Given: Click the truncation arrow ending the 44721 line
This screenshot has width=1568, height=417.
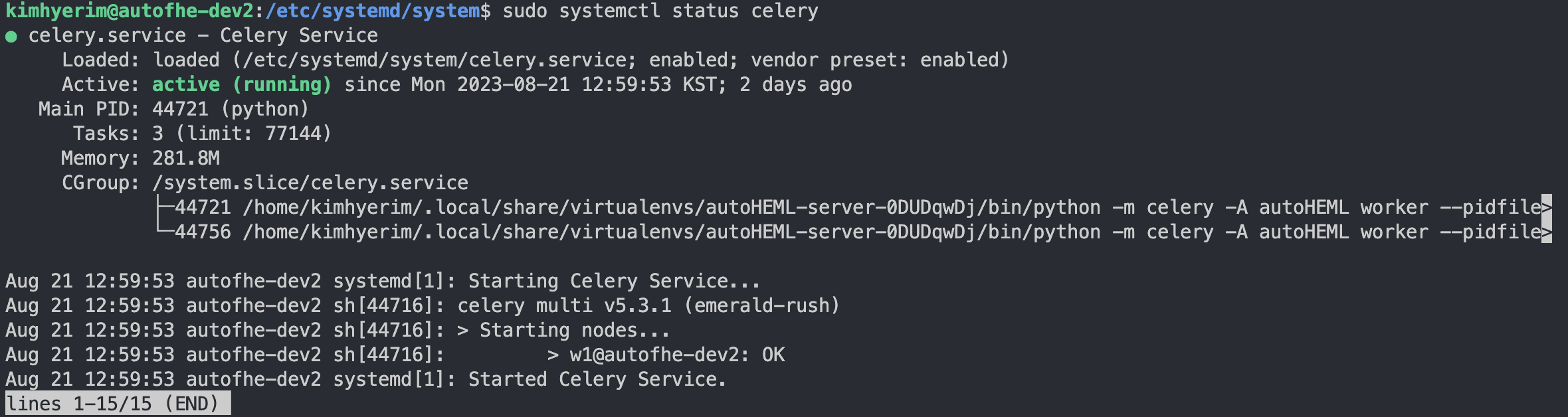Looking at the screenshot, I should pyautogui.click(x=1547, y=207).
